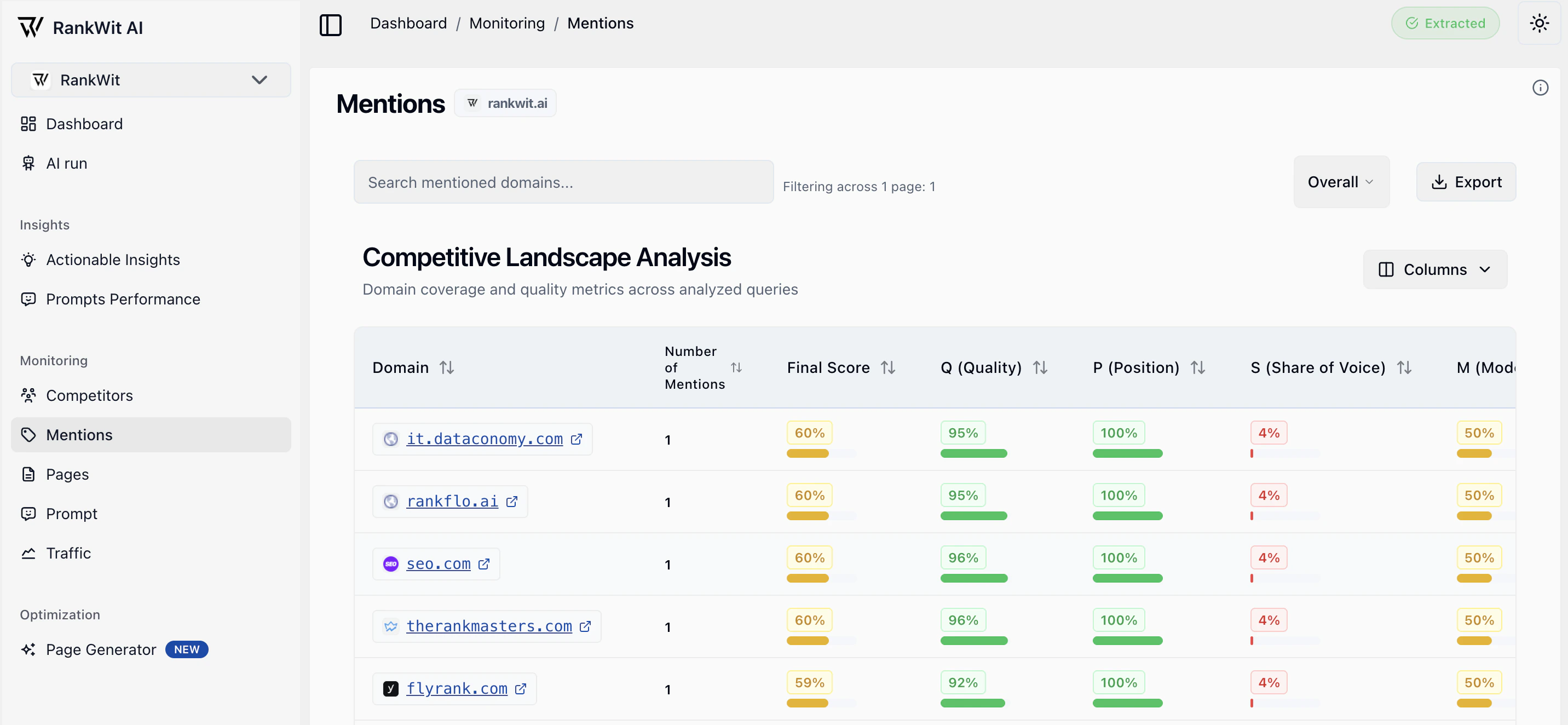Open Actionable Insights menu item

click(113, 260)
